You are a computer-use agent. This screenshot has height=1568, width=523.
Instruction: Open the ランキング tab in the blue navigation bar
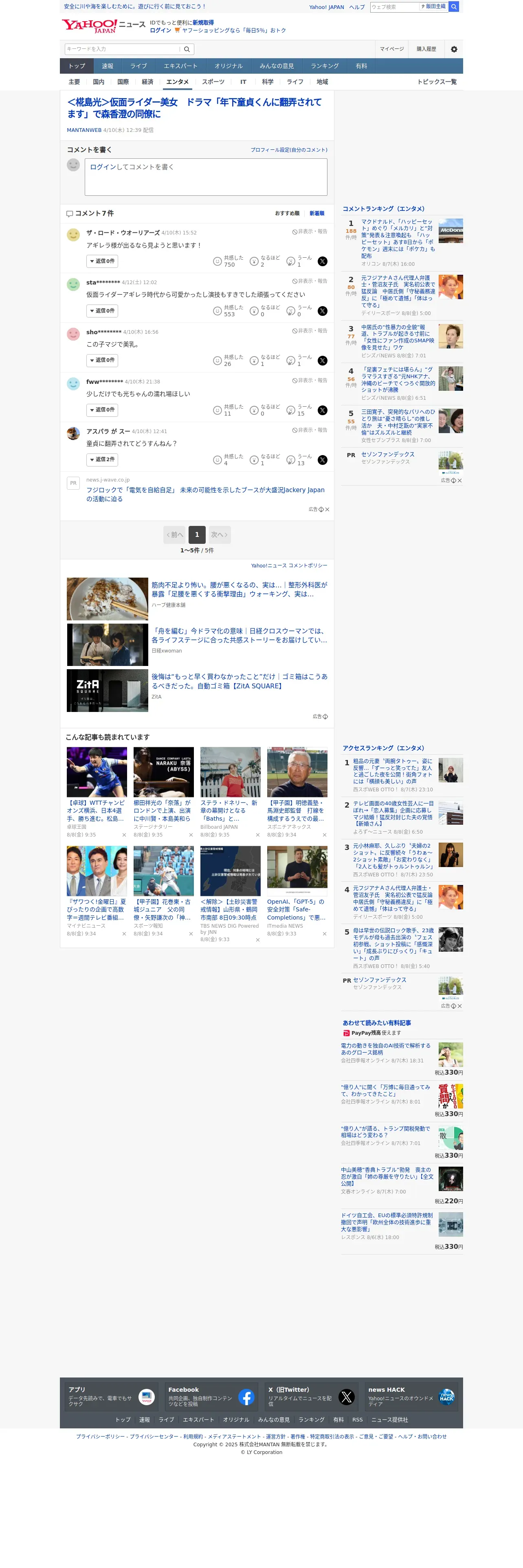[x=325, y=66]
